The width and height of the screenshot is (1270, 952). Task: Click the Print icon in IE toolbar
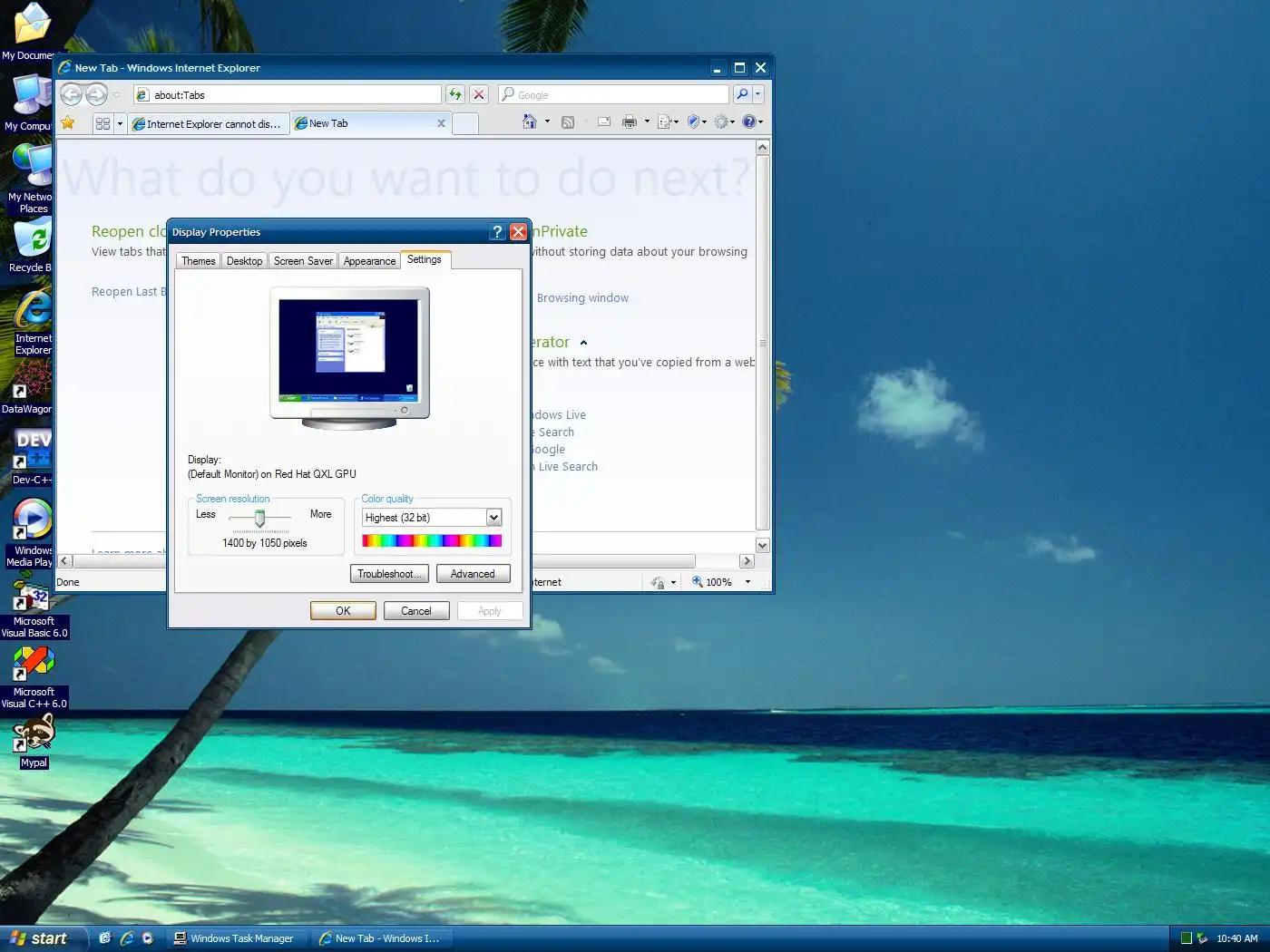pyautogui.click(x=630, y=121)
